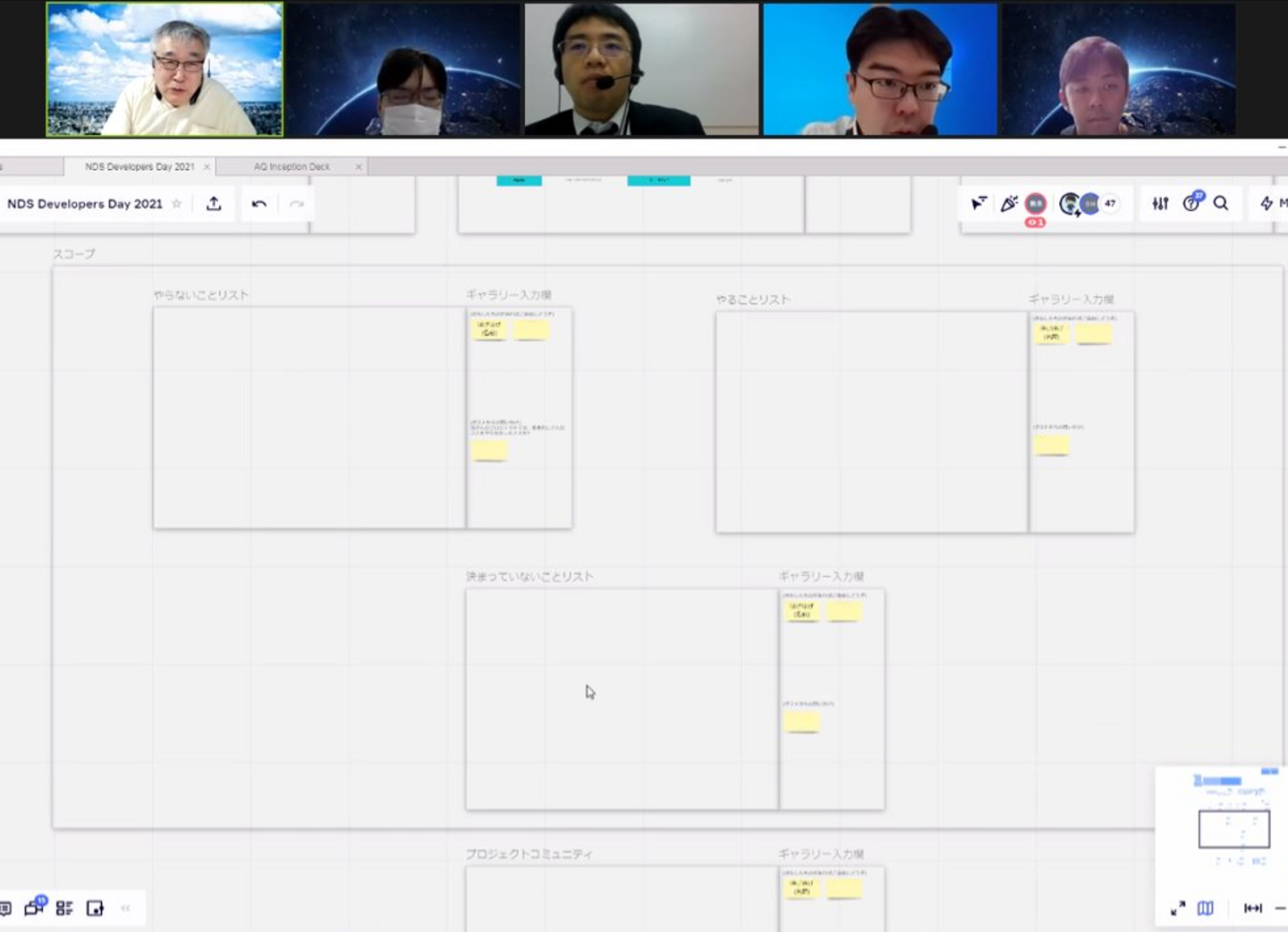Close the AQ Inception Deck tab
The width and height of the screenshot is (1288, 932).
(x=359, y=167)
